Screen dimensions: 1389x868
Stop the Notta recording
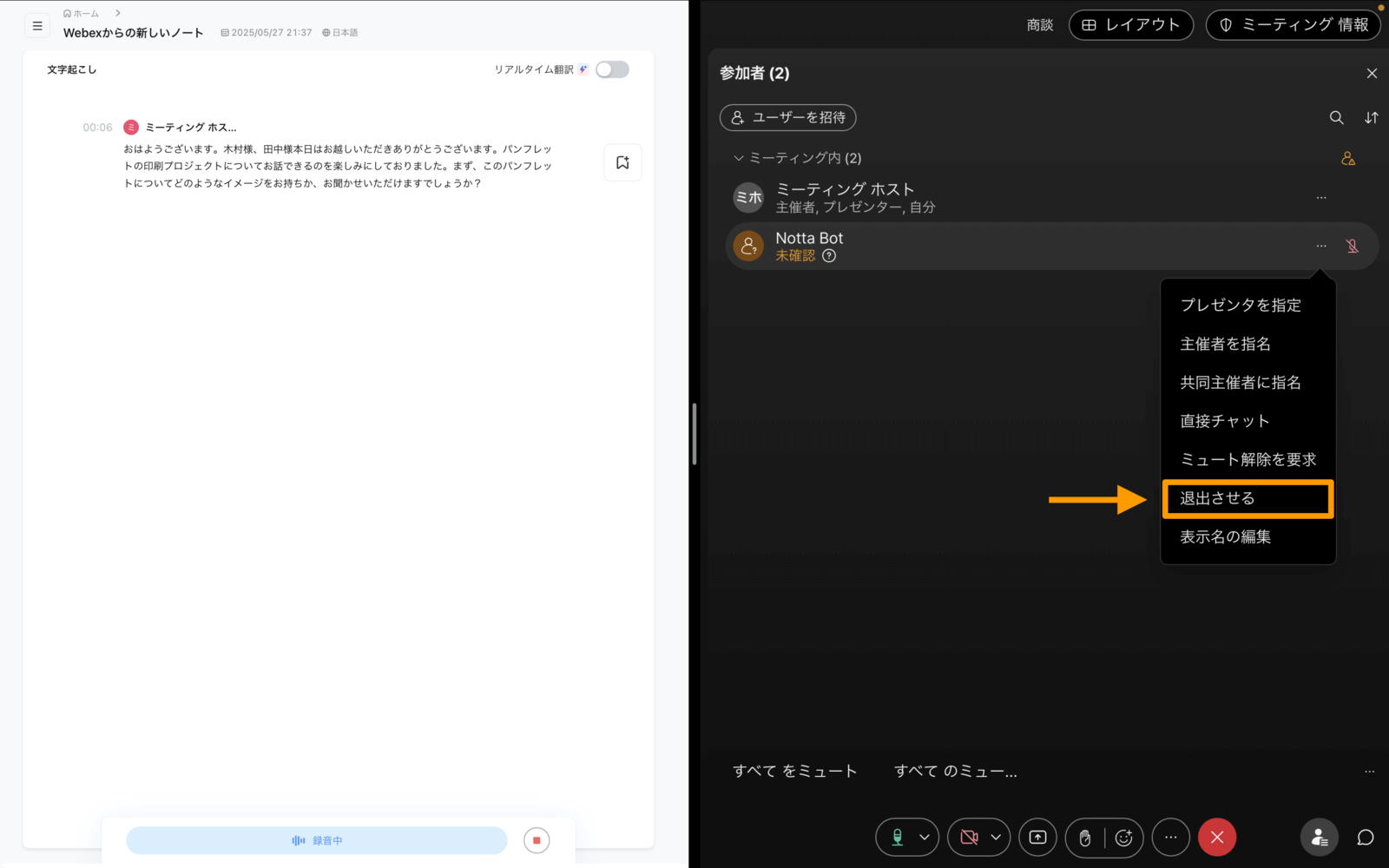click(537, 840)
